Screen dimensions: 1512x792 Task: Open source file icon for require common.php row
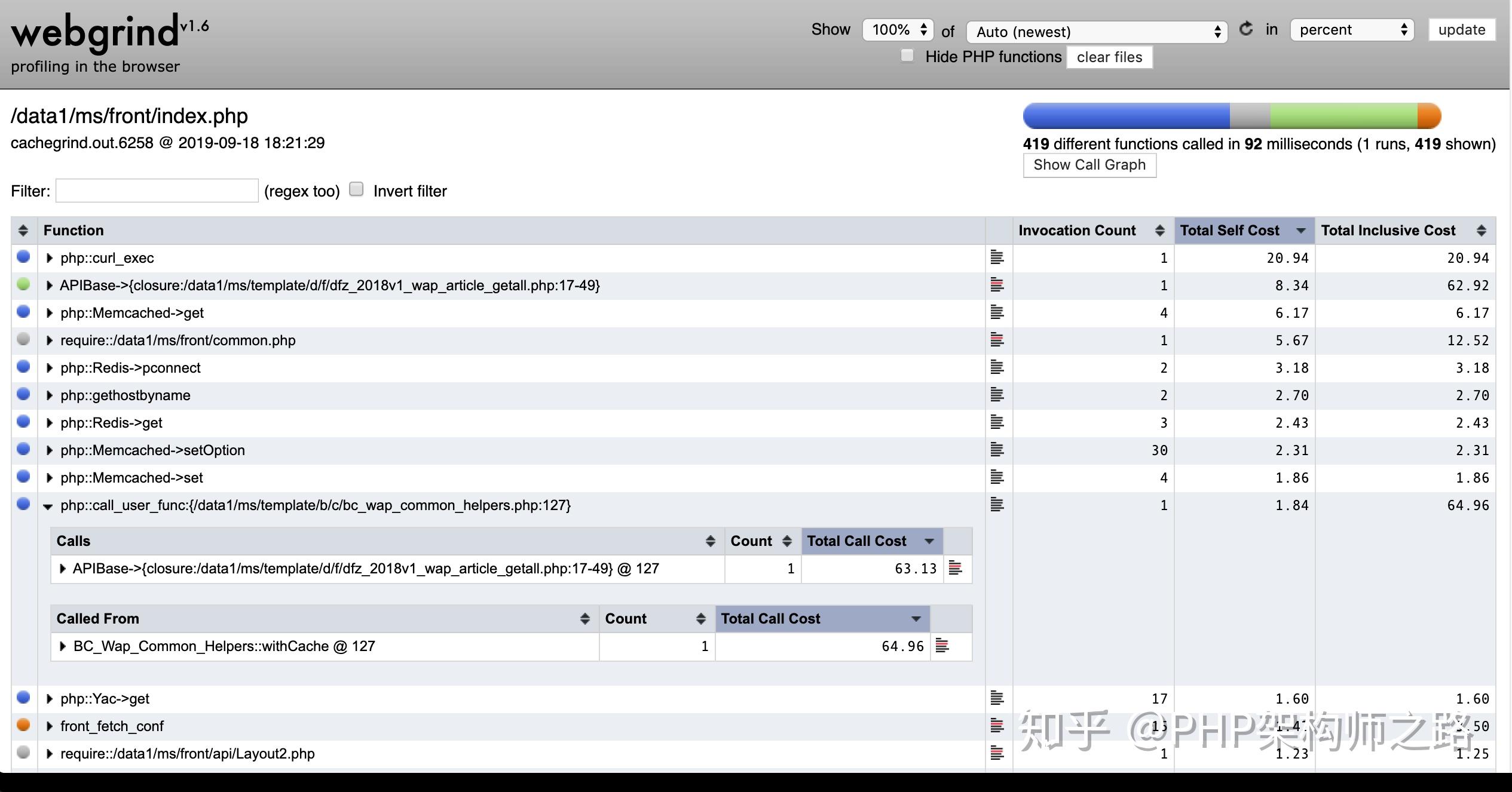point(997,340)
